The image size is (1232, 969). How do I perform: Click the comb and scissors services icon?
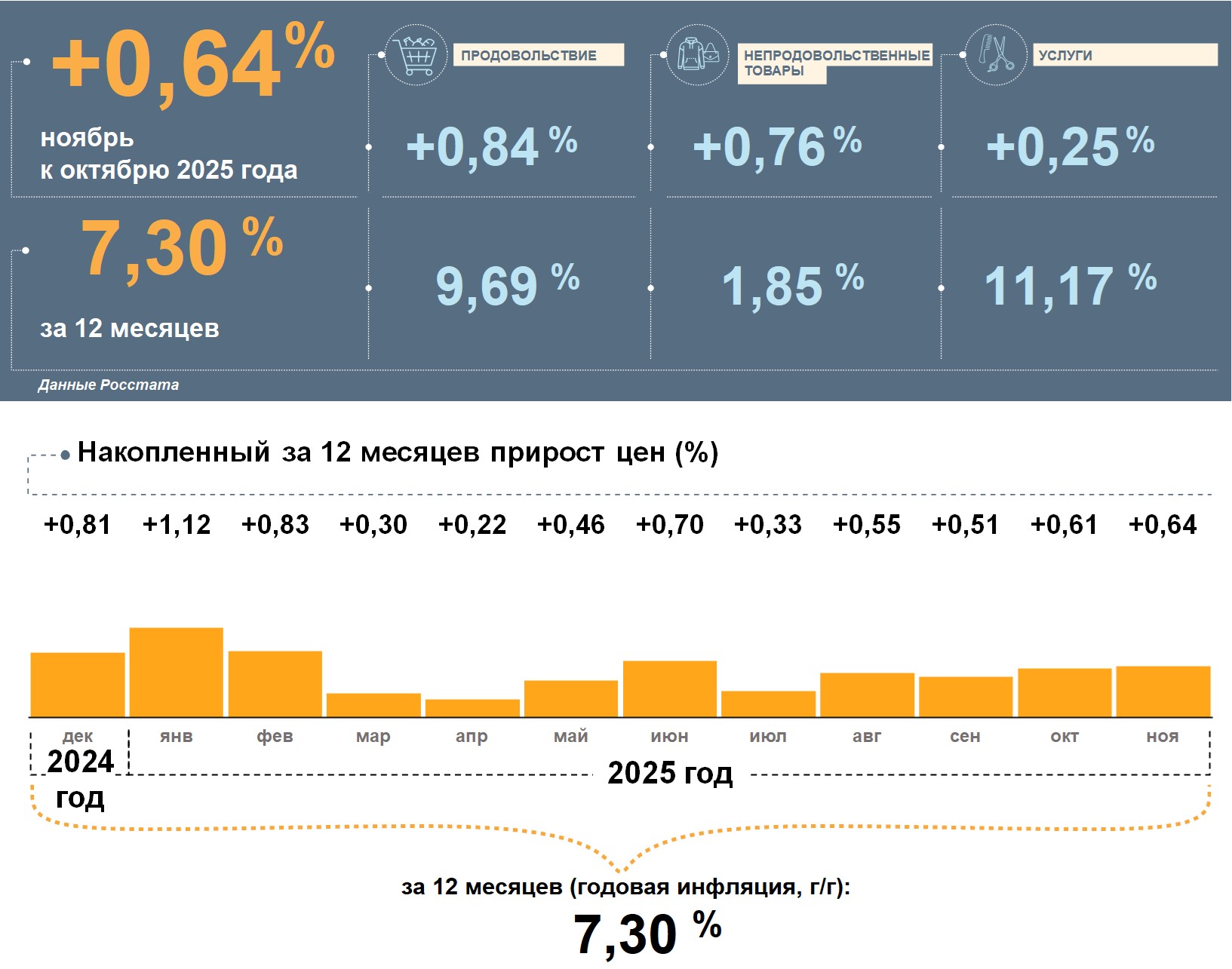click(996, 55)
